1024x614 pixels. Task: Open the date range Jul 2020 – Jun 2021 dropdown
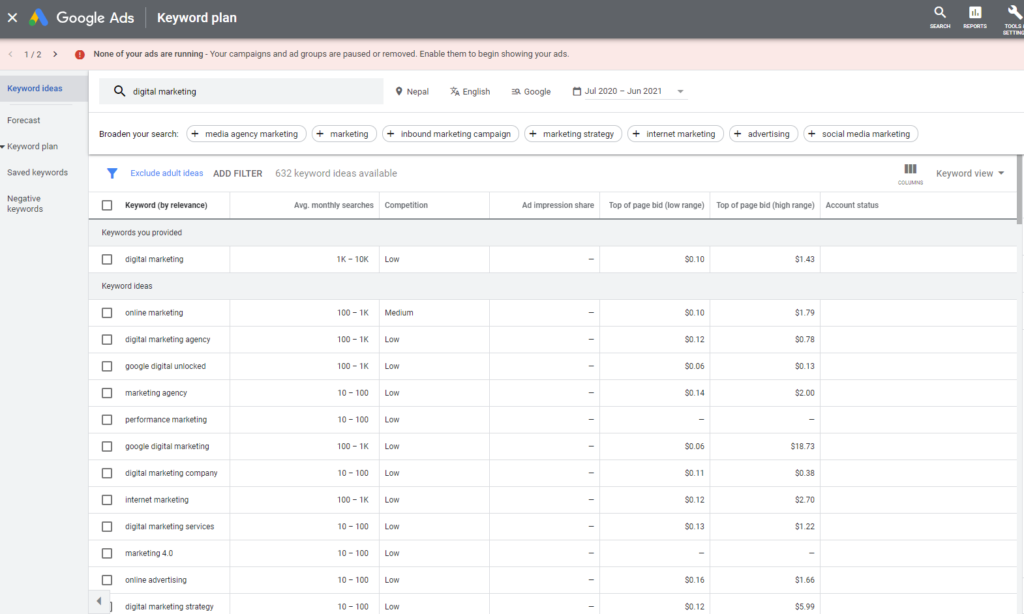(x=625, y=91)
